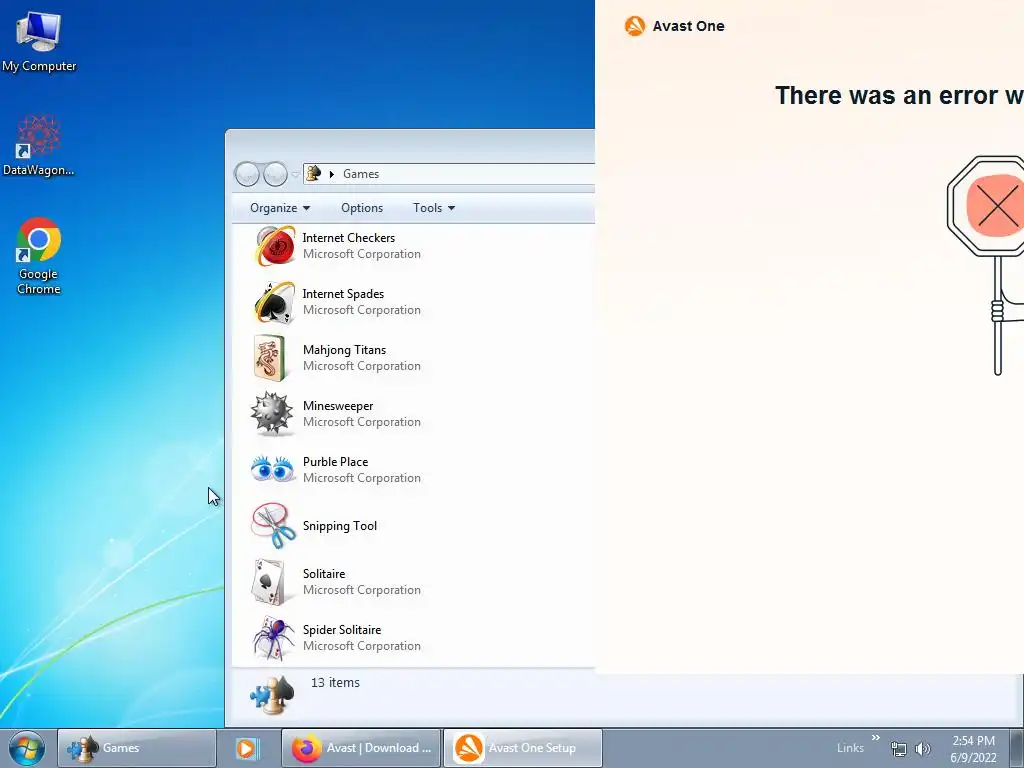Click the Links toolbar label
Viewport: 1024px width, 768px height.
pos(850,748)
